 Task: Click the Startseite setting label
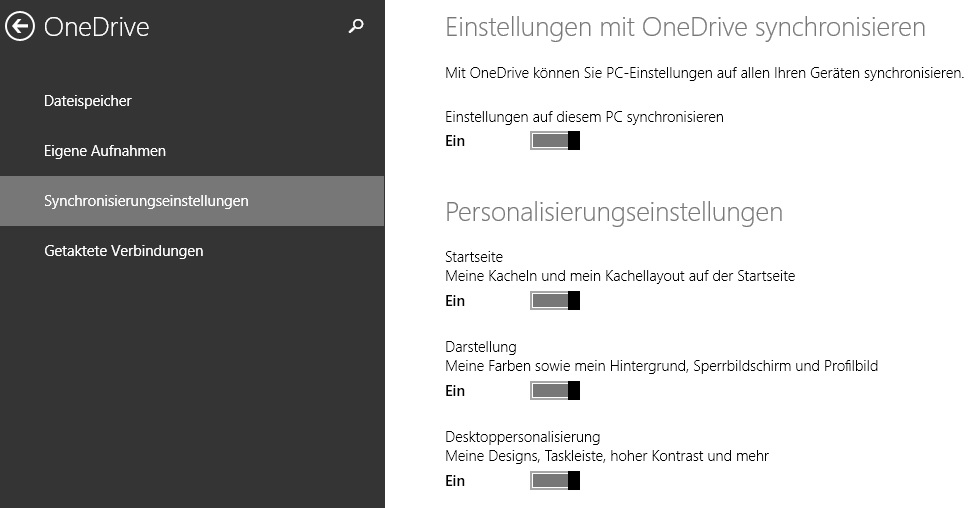(x=474, y=257)
